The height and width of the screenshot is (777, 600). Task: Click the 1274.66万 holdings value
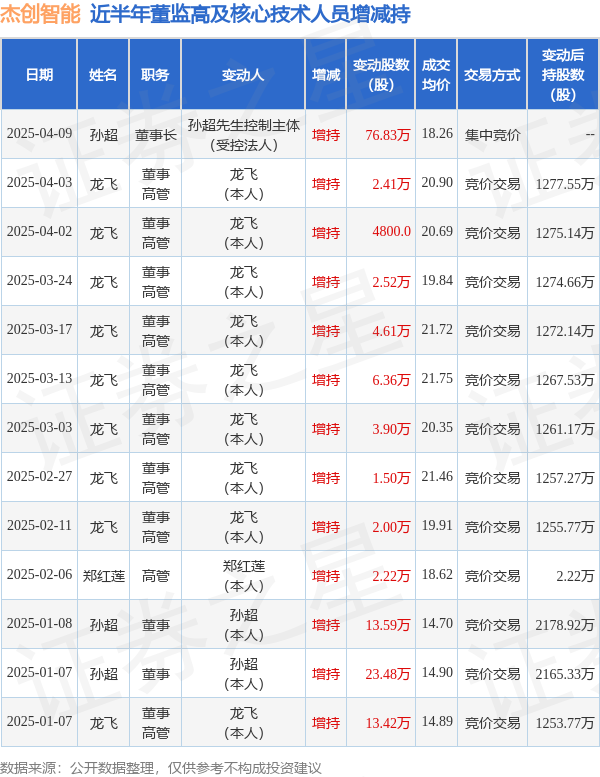coord(564,282)
